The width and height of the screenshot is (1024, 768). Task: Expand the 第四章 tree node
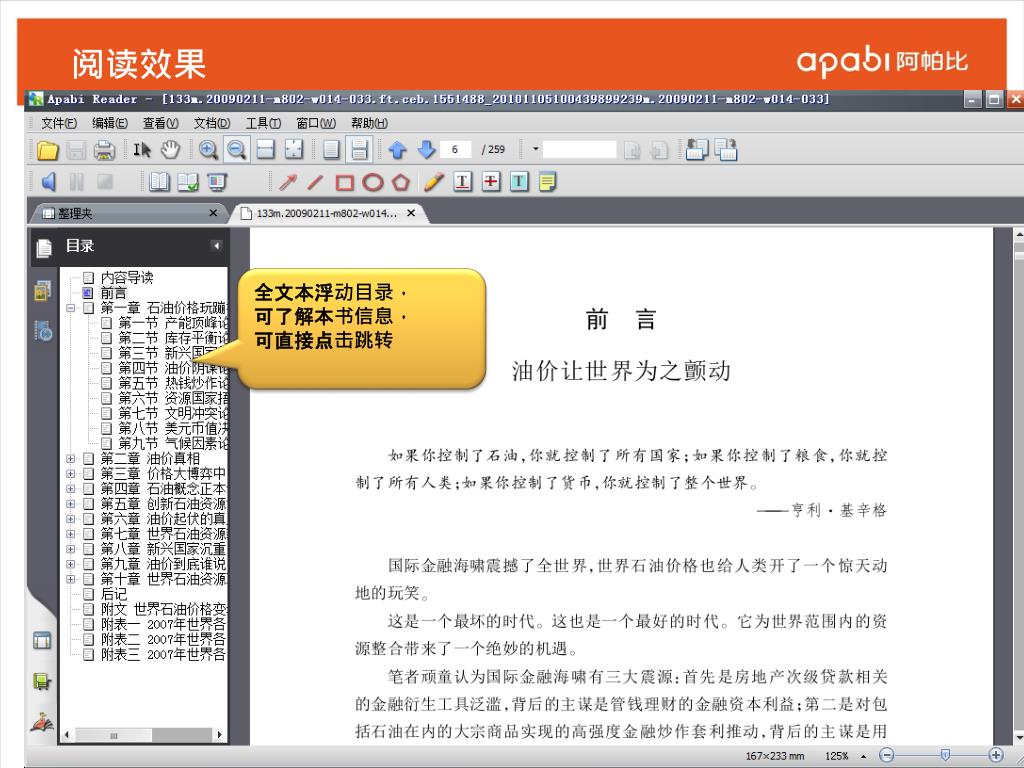point(71,488)
